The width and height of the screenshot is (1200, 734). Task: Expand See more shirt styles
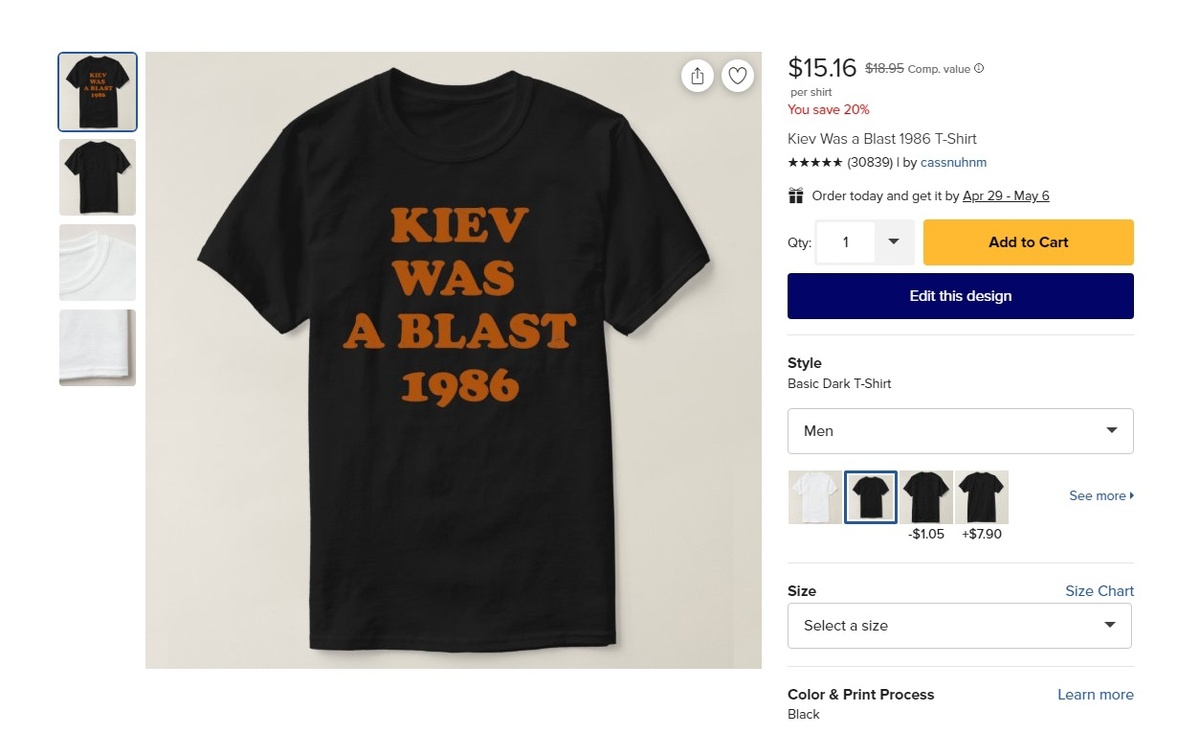(x=1101, y=496)
